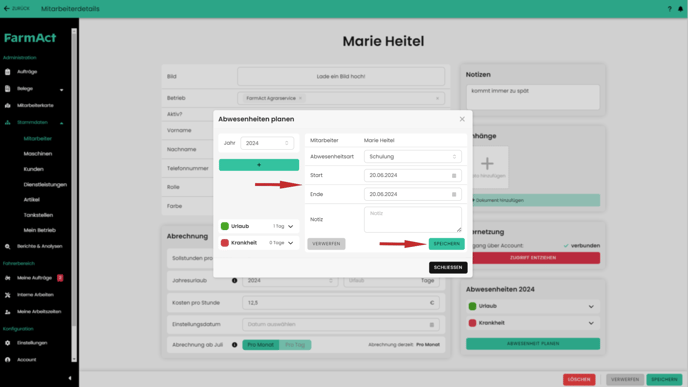Expand Krankheit in Abwesenheiten 2024 panel
The width and height of the screenshot is (688, 387).
591,323
